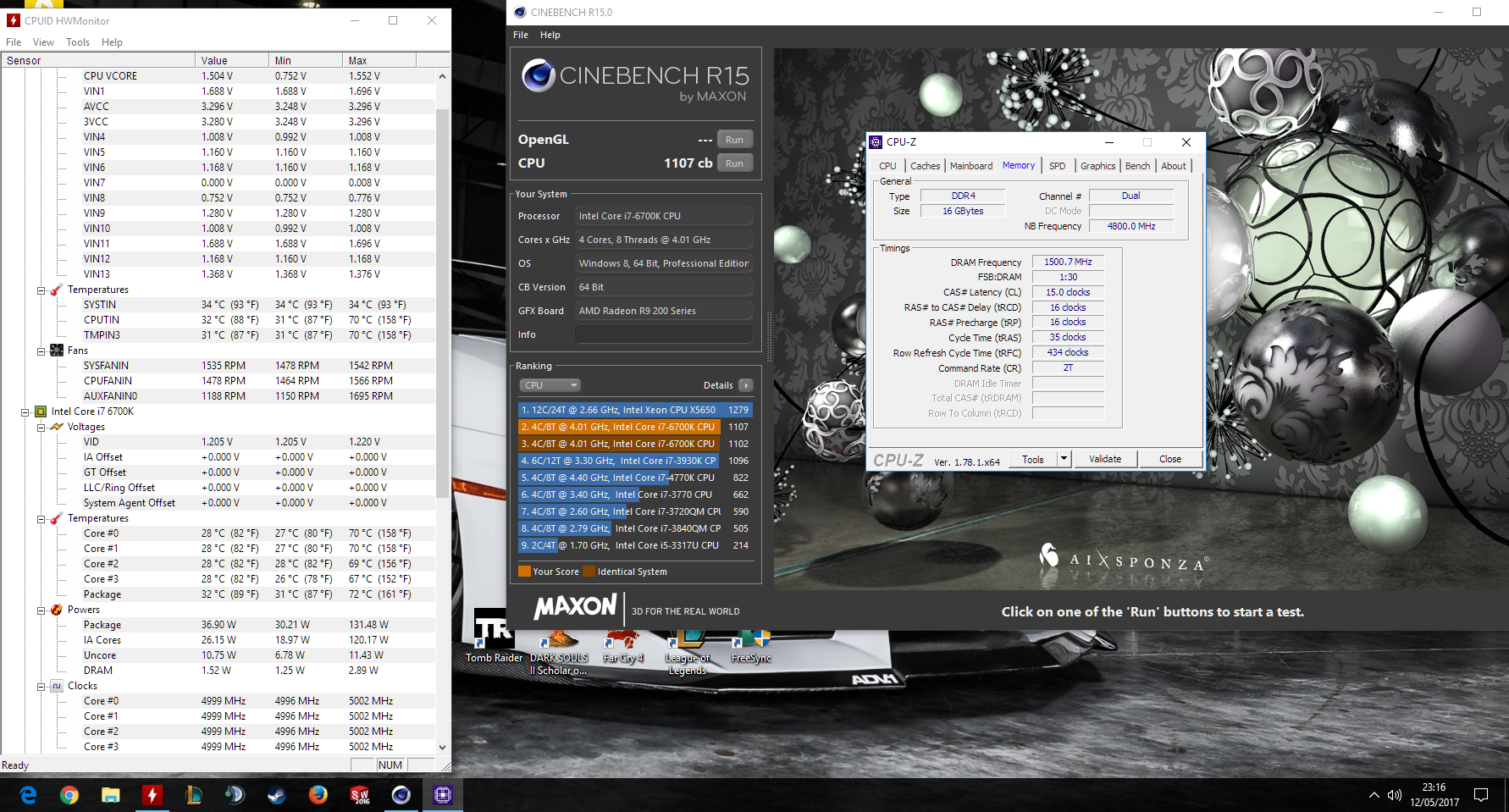Click the HWMonitor vertical scrollbar
This screenshot has width=1509, height=812.
click(x=442, y=303)
